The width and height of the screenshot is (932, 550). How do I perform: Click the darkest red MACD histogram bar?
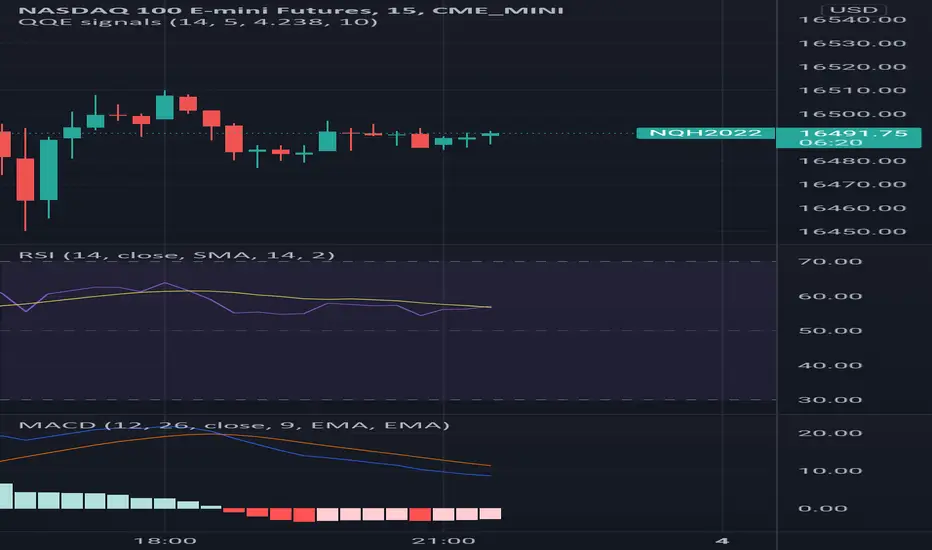[304, 515]
